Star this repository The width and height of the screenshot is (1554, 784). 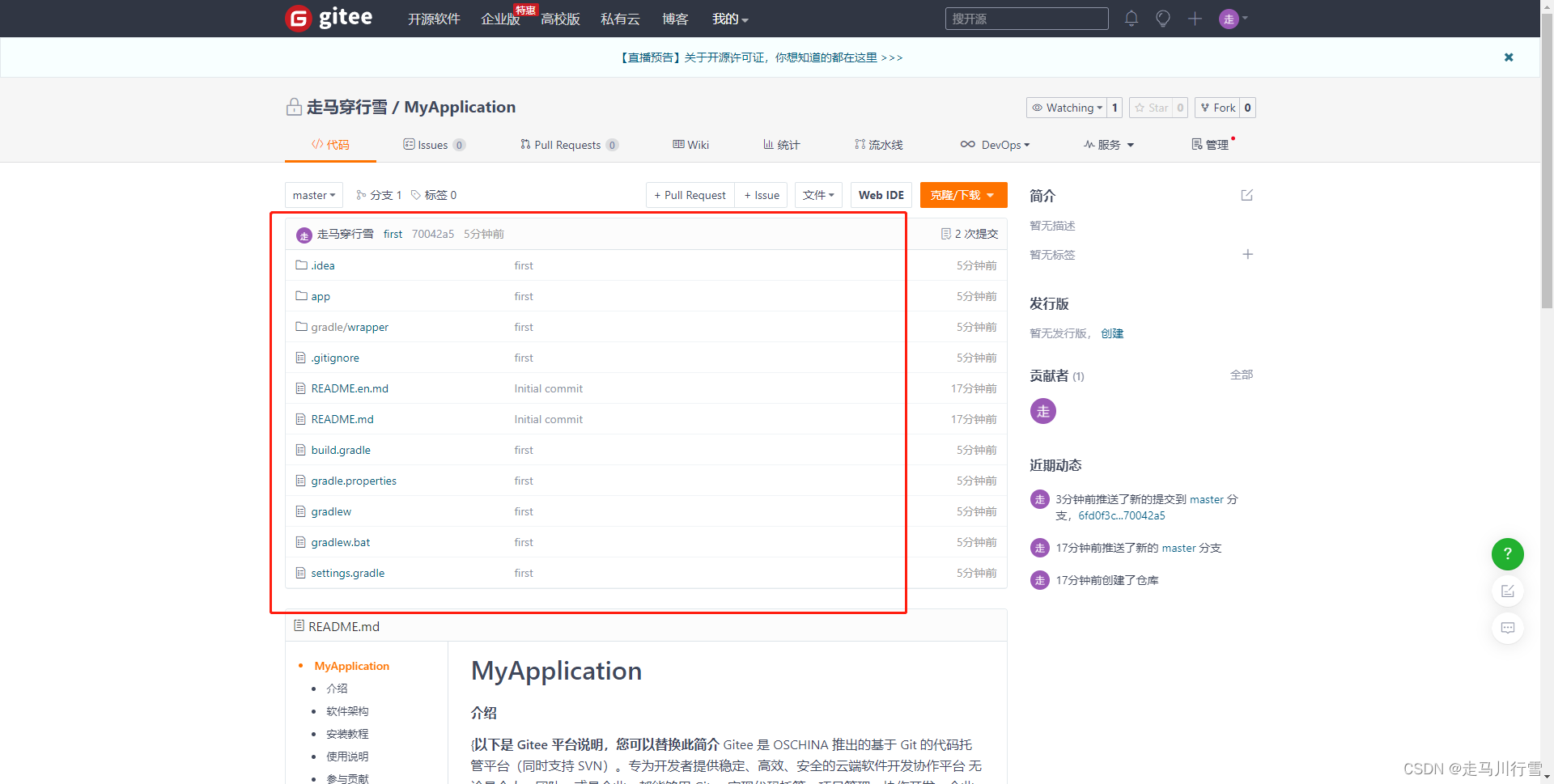(x=1151, y=108)
